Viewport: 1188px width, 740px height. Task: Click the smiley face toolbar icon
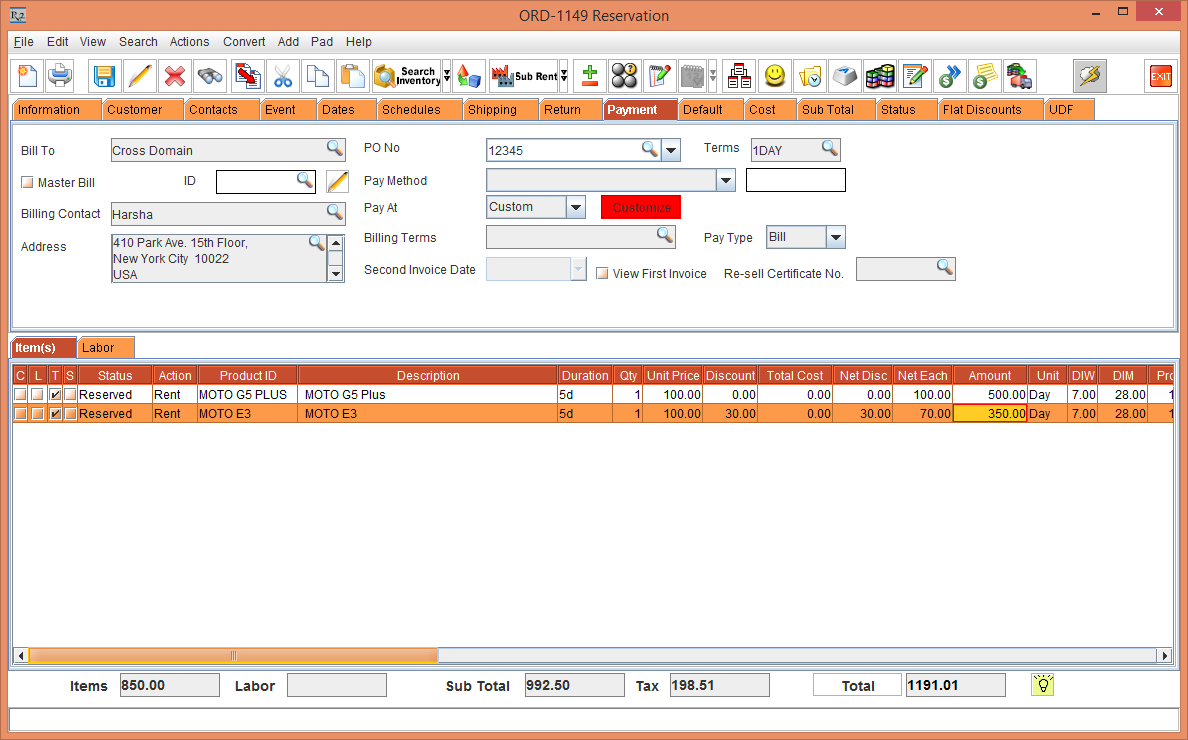pos(774,76)
